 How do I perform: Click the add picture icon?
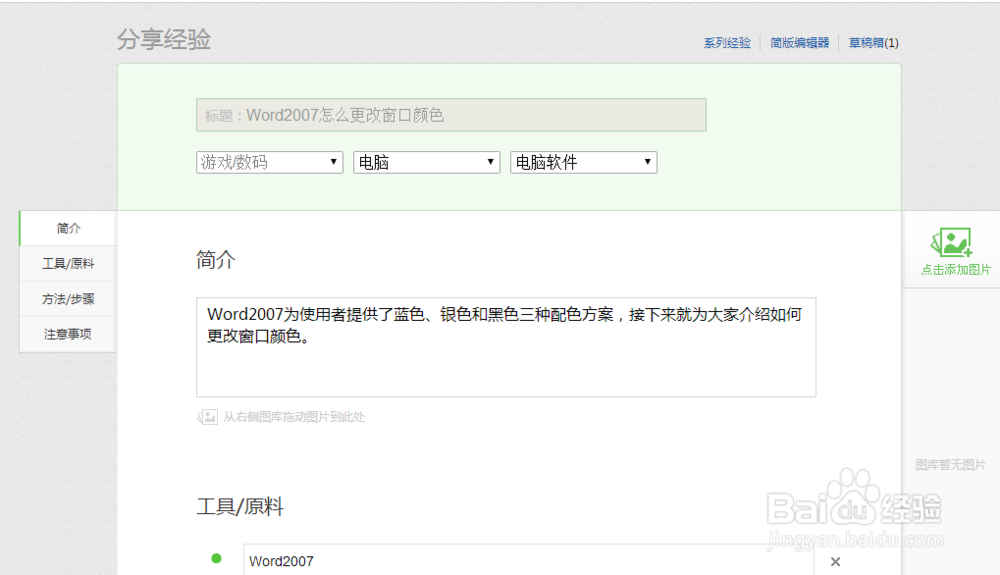tap(952, 243)
